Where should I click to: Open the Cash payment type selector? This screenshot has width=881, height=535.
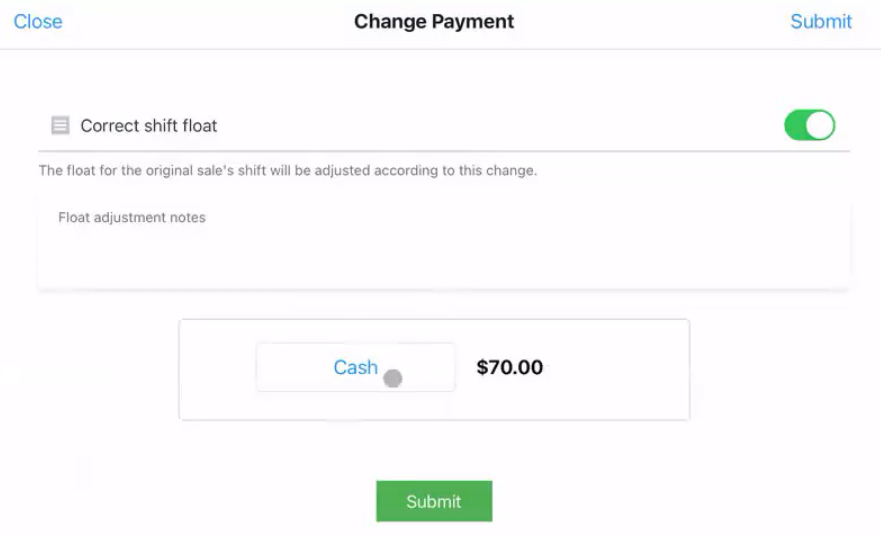coord(355,368)
